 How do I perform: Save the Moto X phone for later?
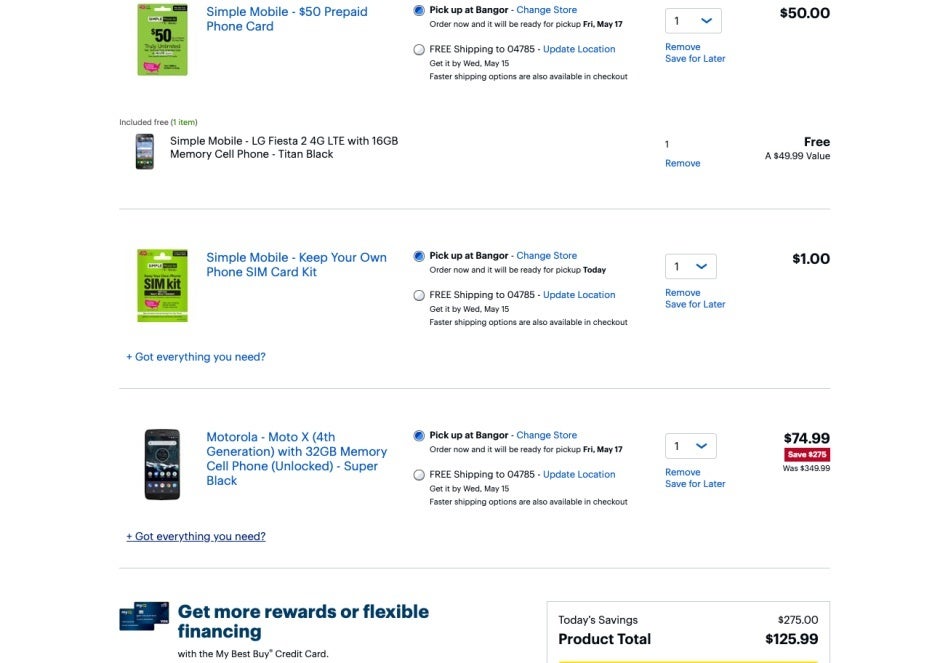pyautogui.click(x=695, y=484)
